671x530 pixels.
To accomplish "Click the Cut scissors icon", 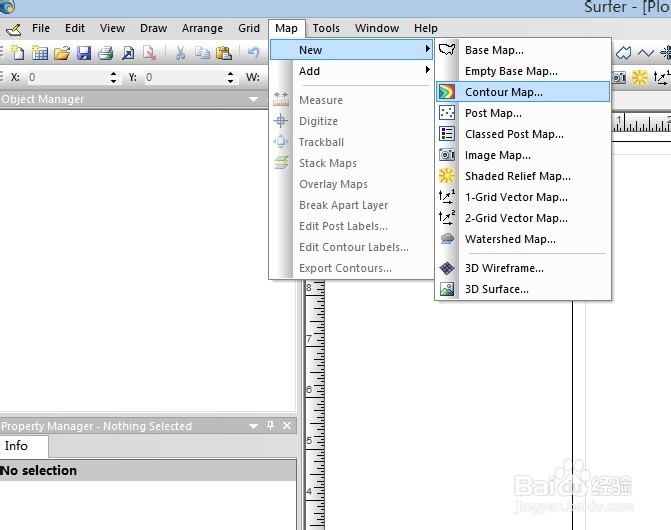I will pyautogui.click(x=180, y=53).
